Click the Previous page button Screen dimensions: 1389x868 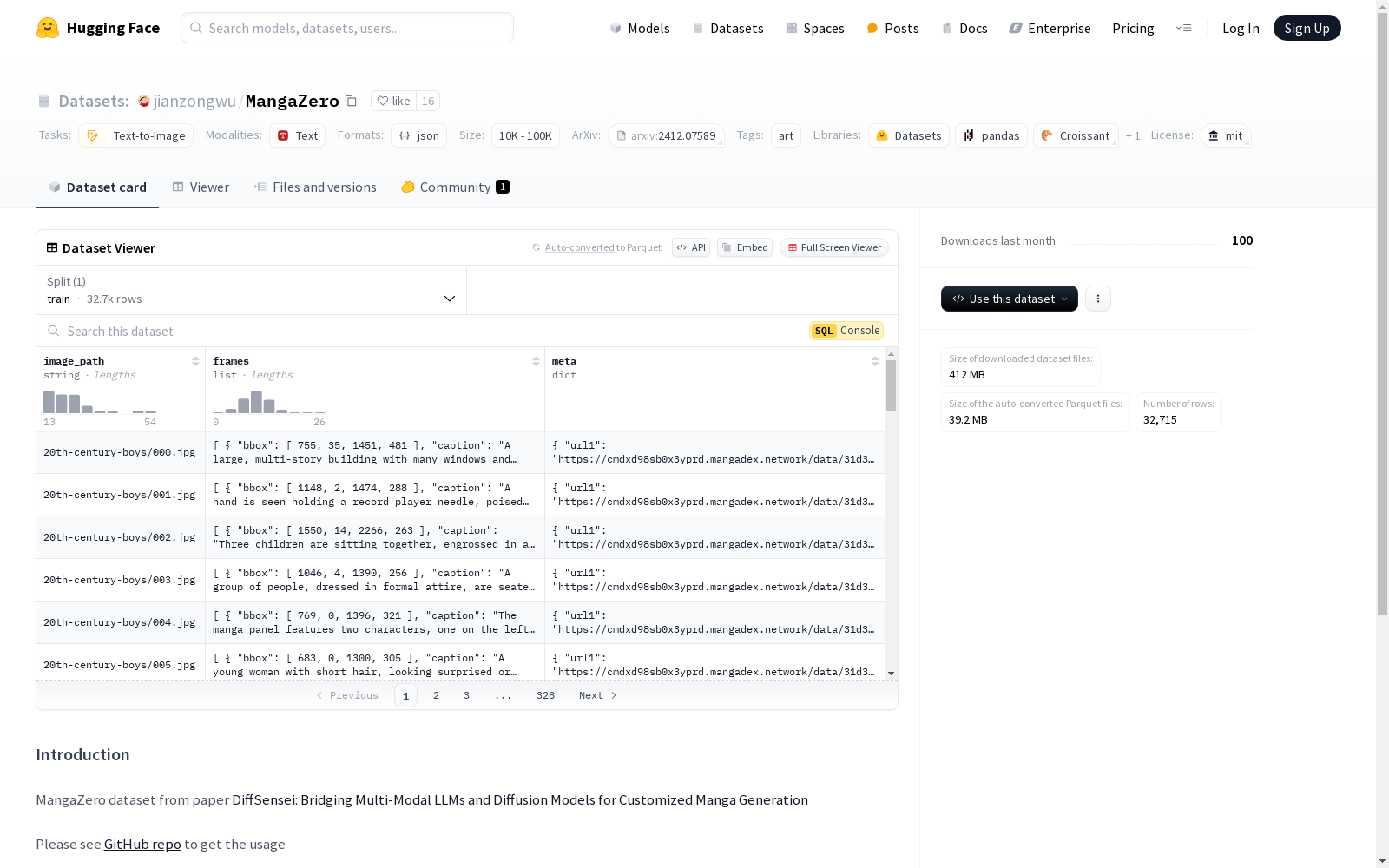tap(347, 695)
